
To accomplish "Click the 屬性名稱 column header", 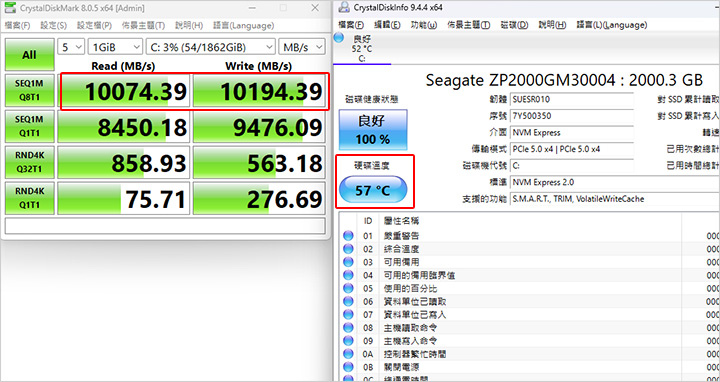I will pos(401,221).
